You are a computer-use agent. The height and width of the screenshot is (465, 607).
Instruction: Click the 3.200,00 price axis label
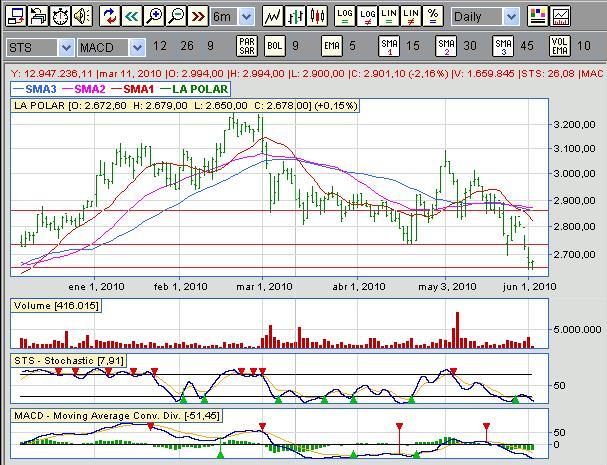coord(574,125)
